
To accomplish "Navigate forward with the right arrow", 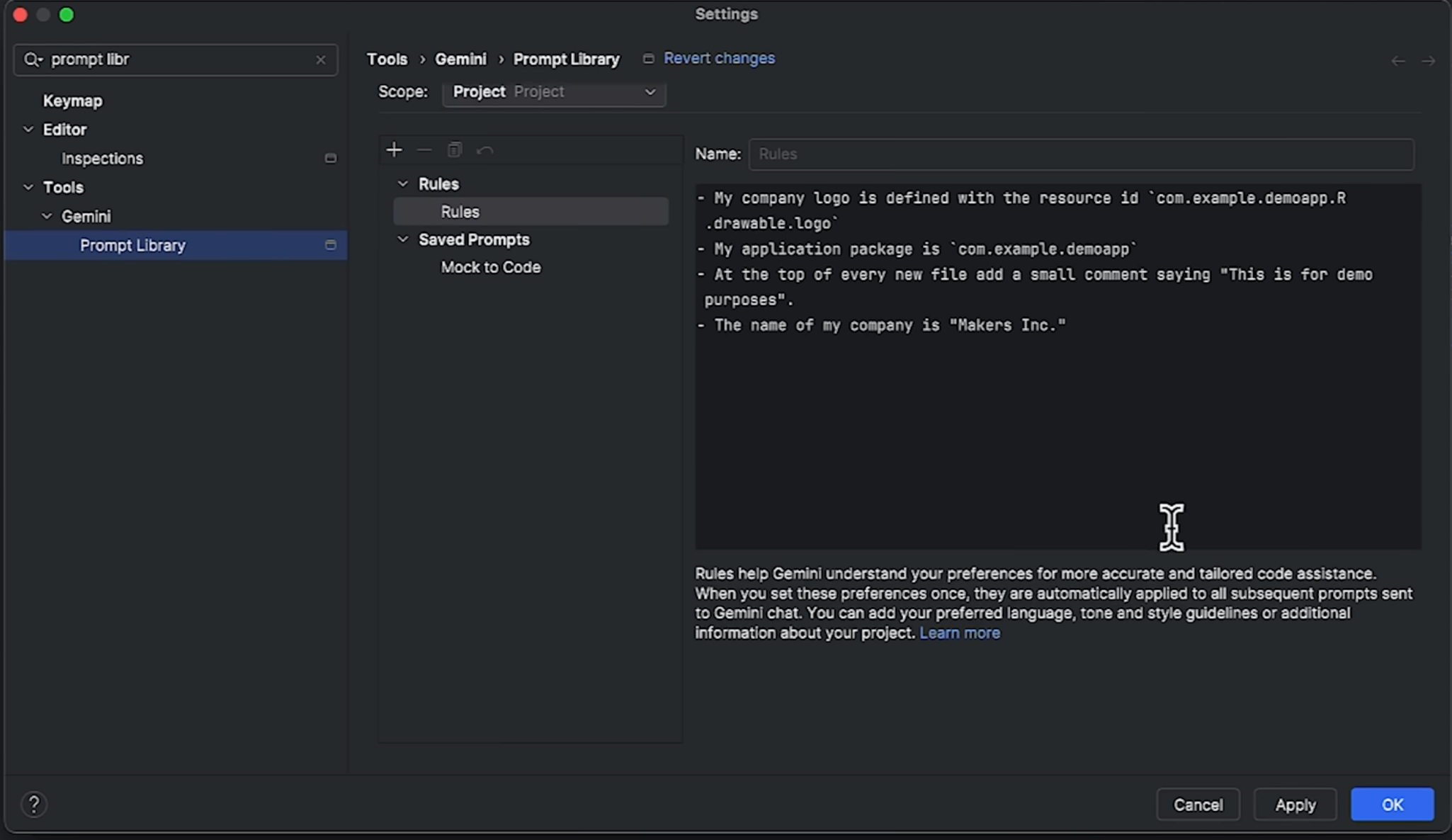I will click(x=1428, y=61).
